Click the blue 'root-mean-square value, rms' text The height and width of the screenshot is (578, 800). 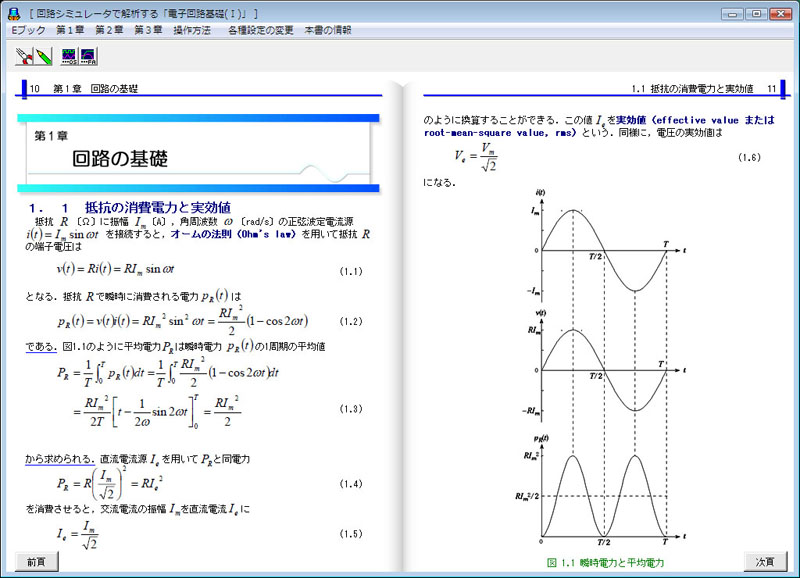[500, 133]
